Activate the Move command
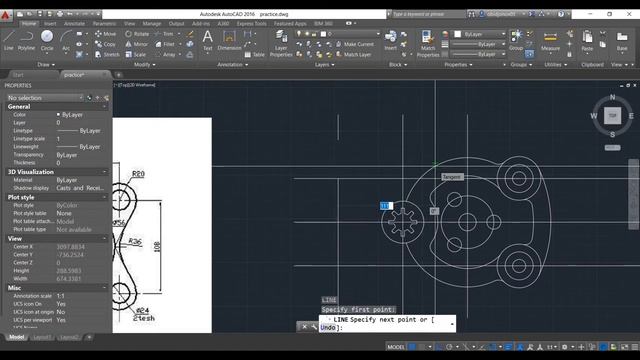 (105, 34)
